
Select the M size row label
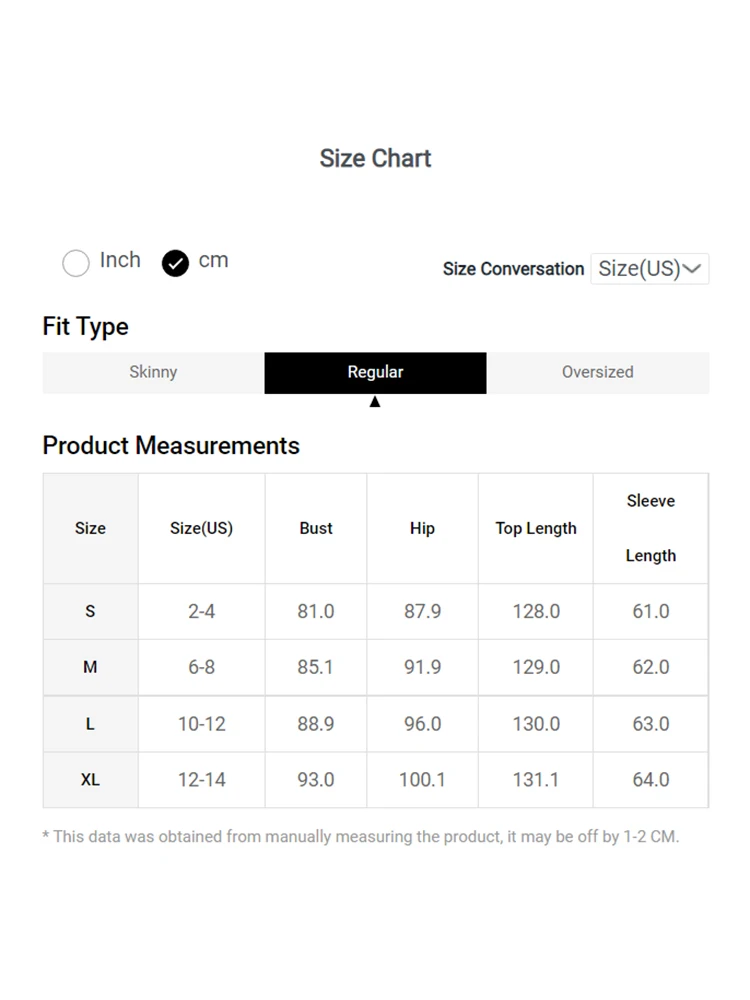point(90,667)
